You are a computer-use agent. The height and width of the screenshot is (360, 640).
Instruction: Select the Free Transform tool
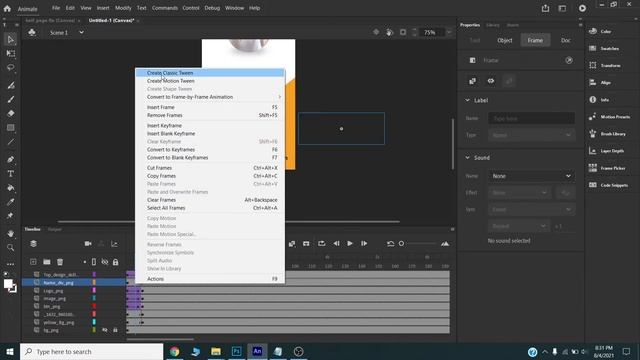(11, 53)
